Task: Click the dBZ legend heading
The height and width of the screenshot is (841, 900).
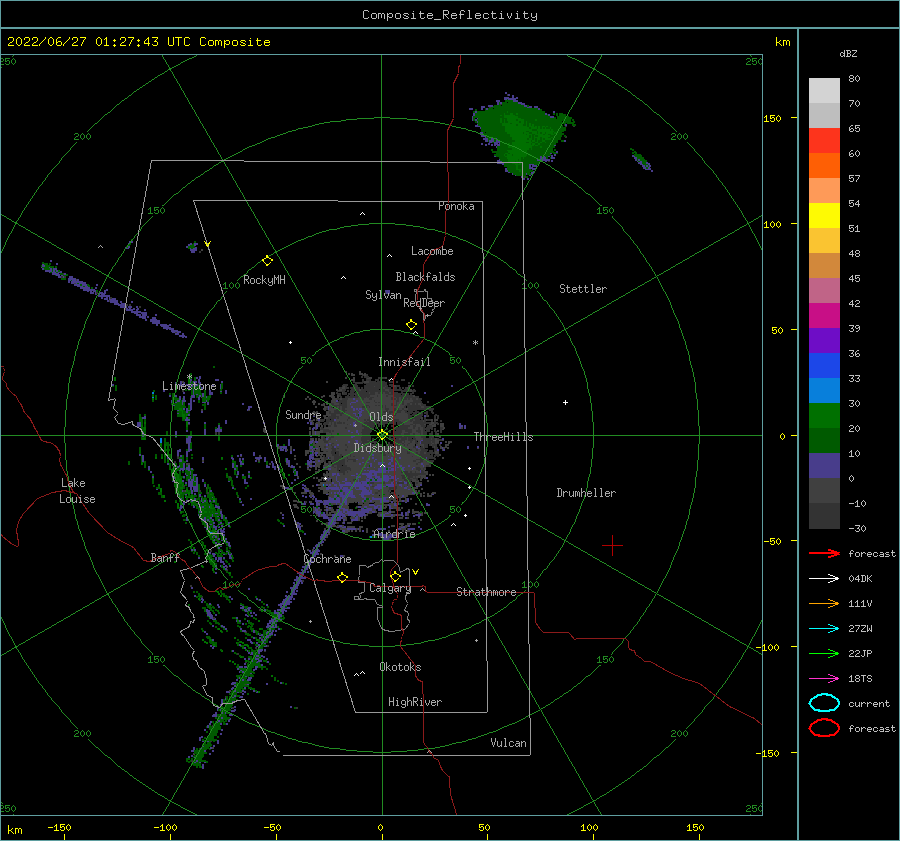Action: (848, 54)
